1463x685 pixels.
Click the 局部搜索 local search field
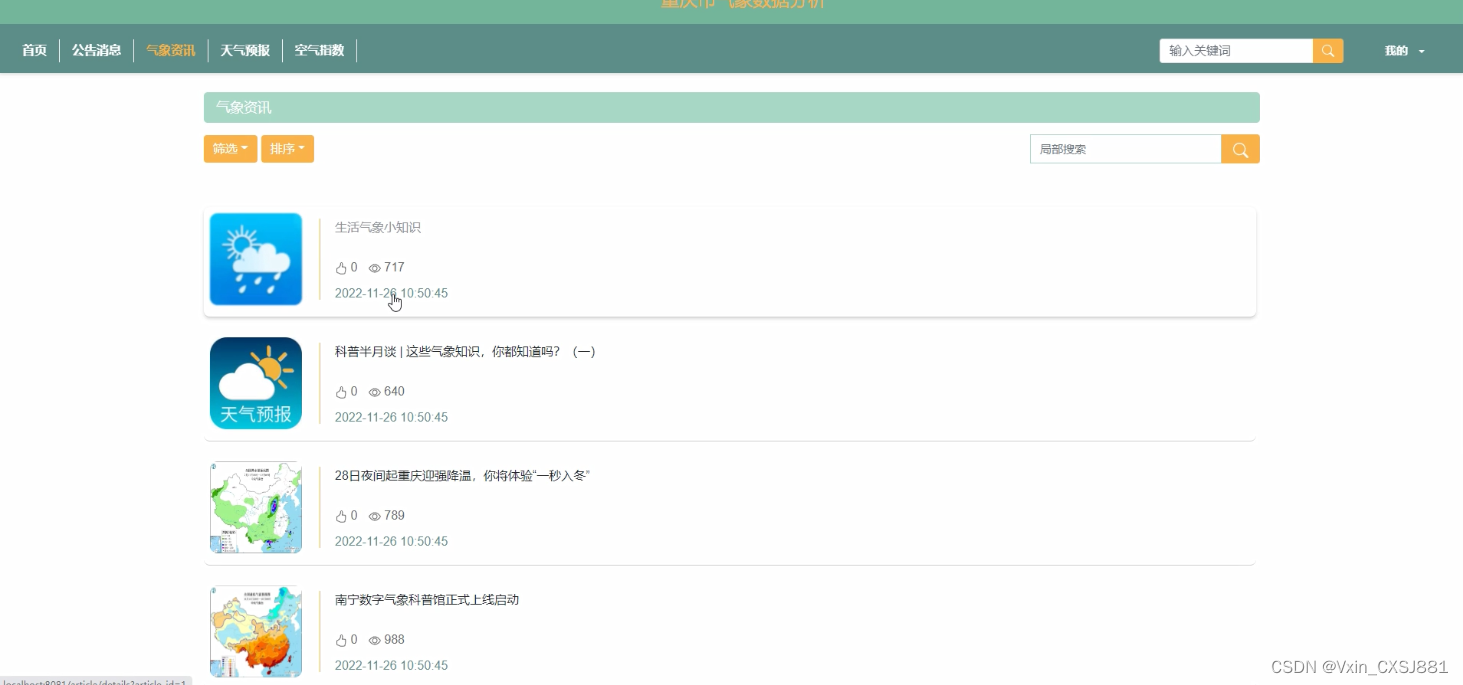1126,149
